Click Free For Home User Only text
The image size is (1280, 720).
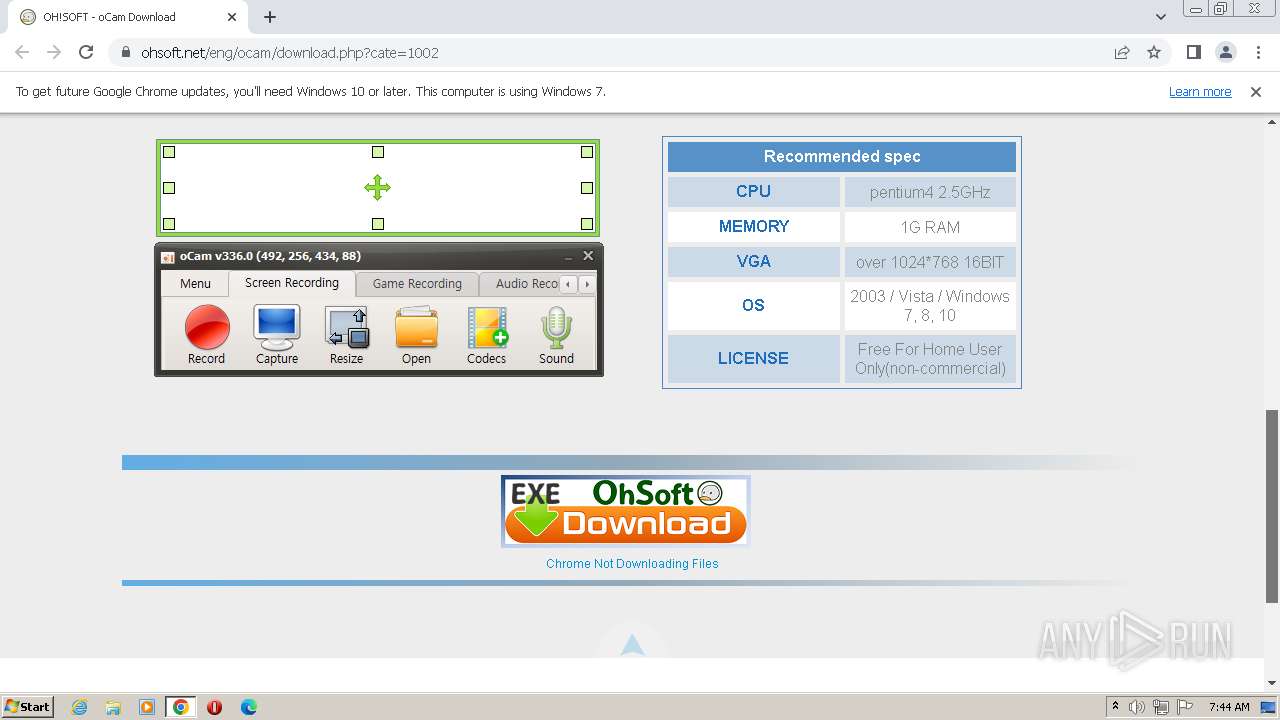[930, 358]
